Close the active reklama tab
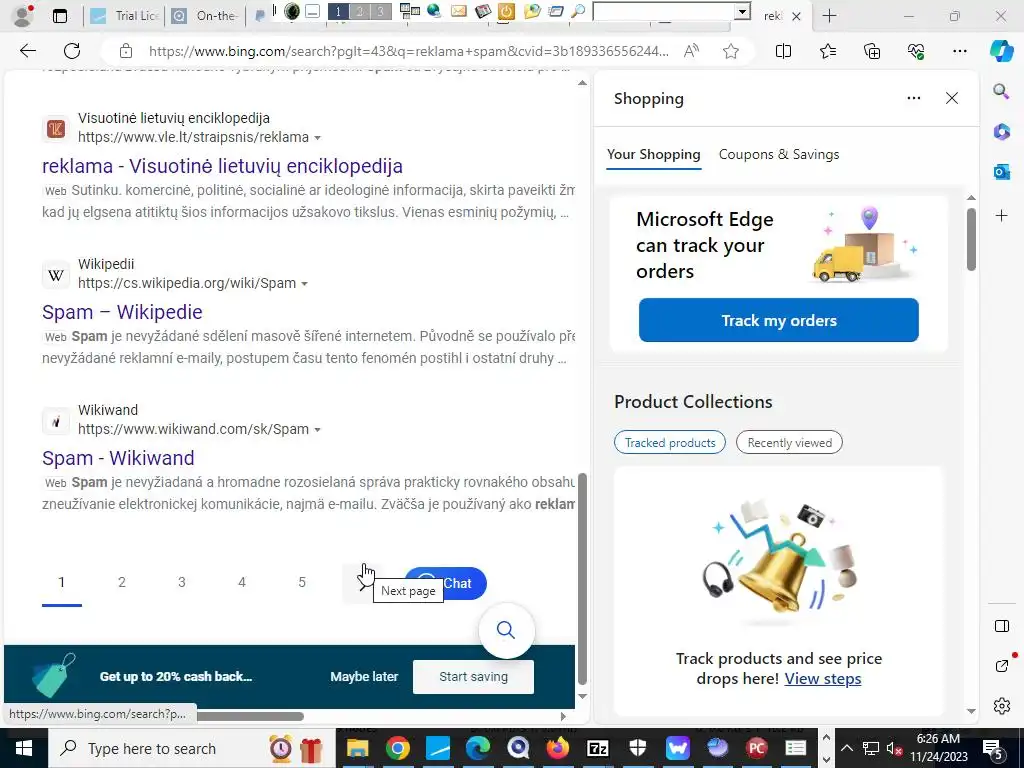Image resolution: width=1024 pixels, height=768 pixels. tap(796, 16)
